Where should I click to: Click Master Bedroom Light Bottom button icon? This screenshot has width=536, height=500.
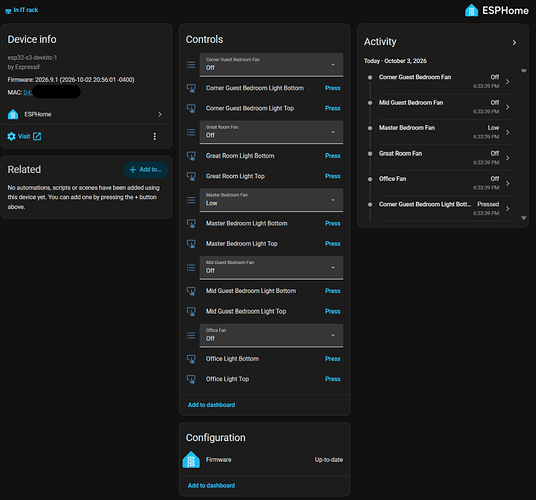click(x=191, y=224)
